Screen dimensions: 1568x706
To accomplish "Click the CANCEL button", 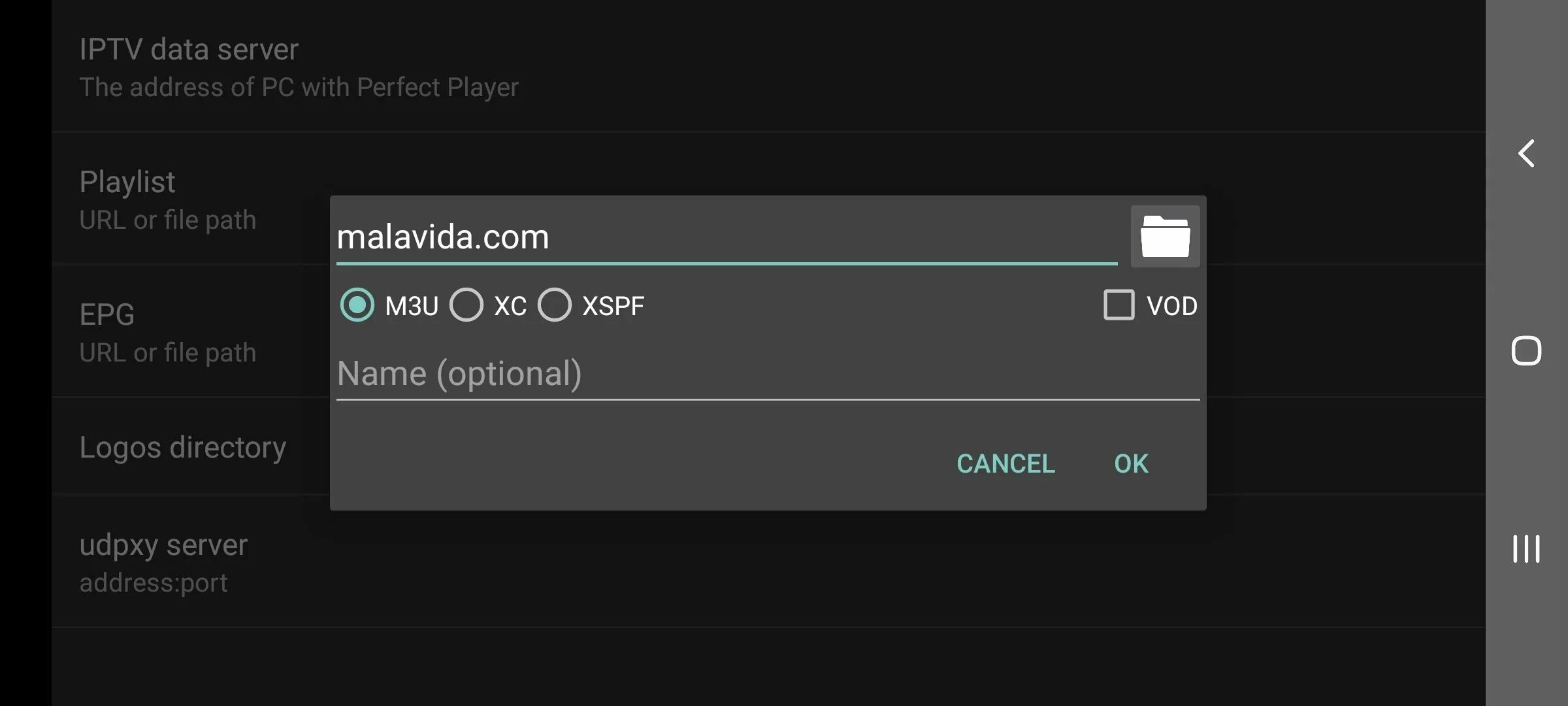I will coord(1005,463).
